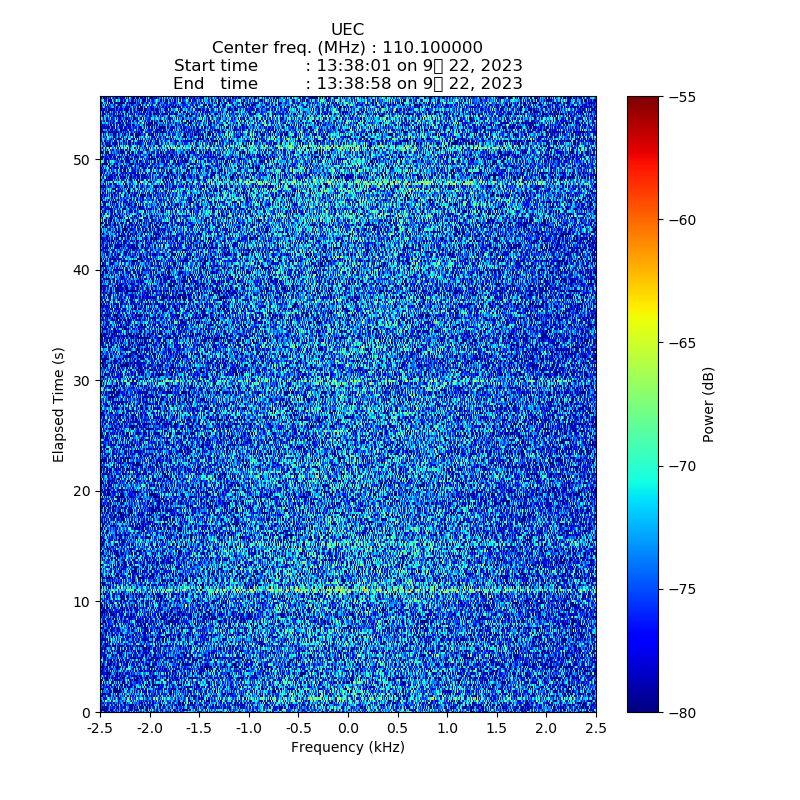Click the Power (dB) colorbar label

click(708, 404)
